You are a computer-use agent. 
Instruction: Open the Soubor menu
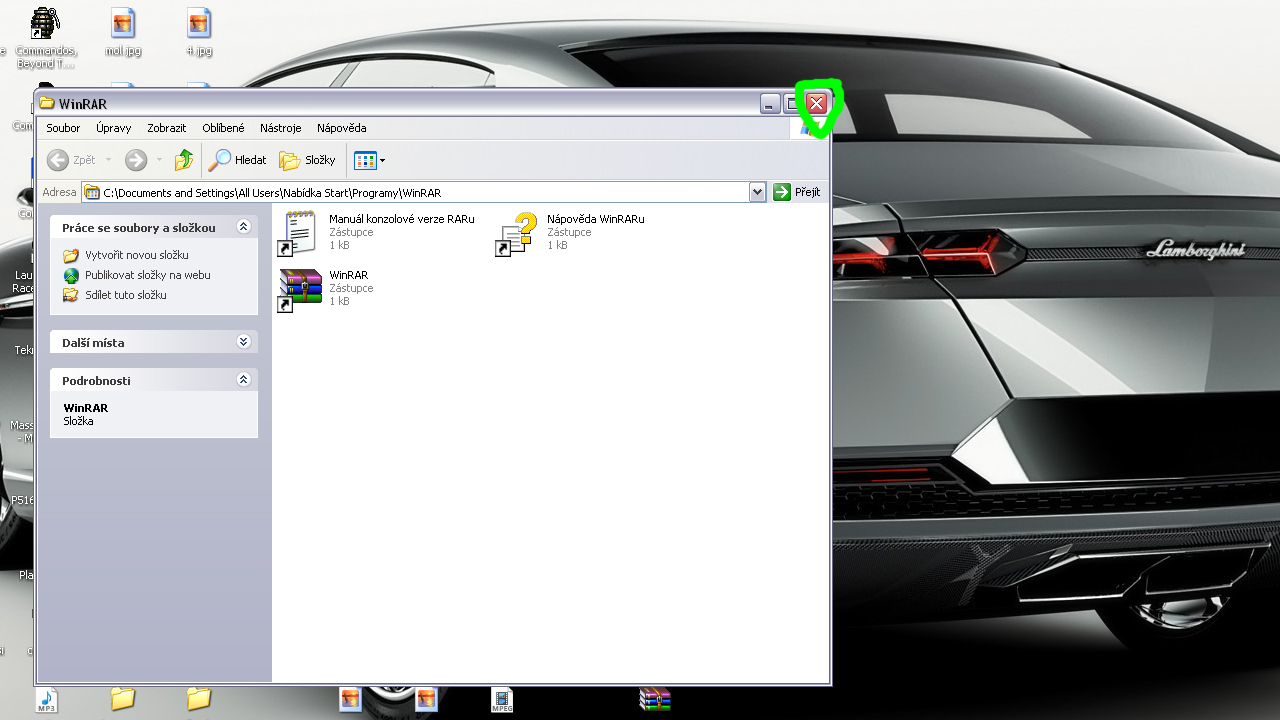[x=63, y=128]
